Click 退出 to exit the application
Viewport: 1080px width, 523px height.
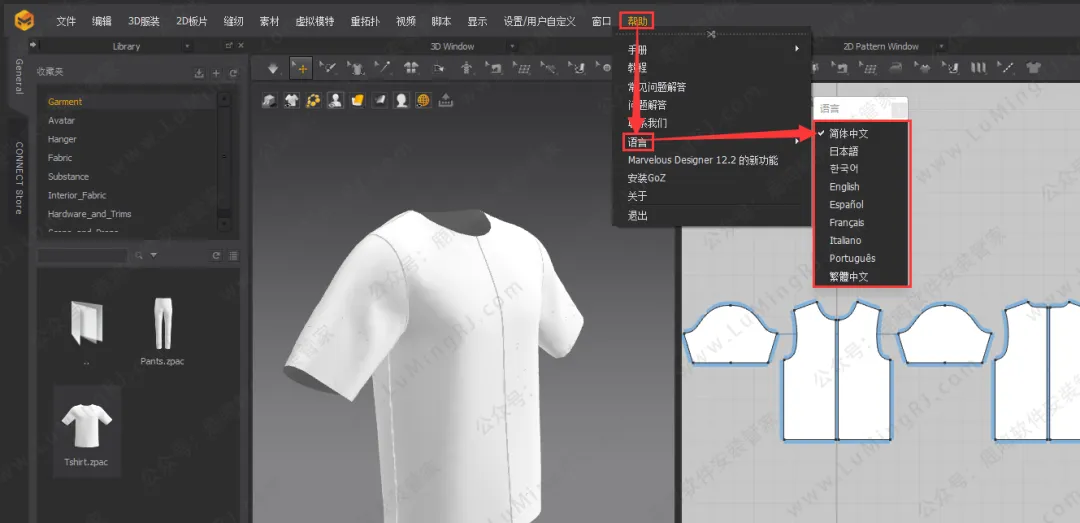[x=637, y=215]
